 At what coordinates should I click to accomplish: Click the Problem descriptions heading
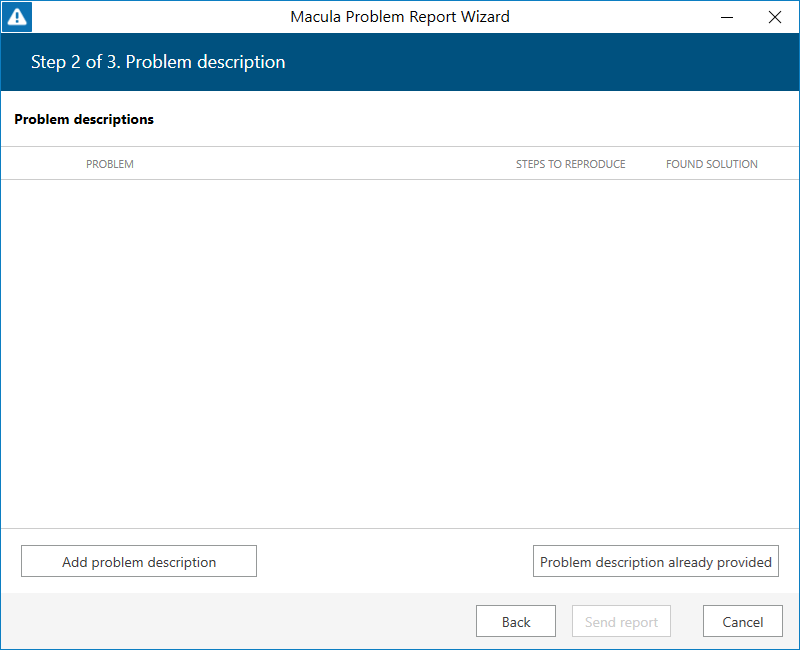click(x=84, y=119)
